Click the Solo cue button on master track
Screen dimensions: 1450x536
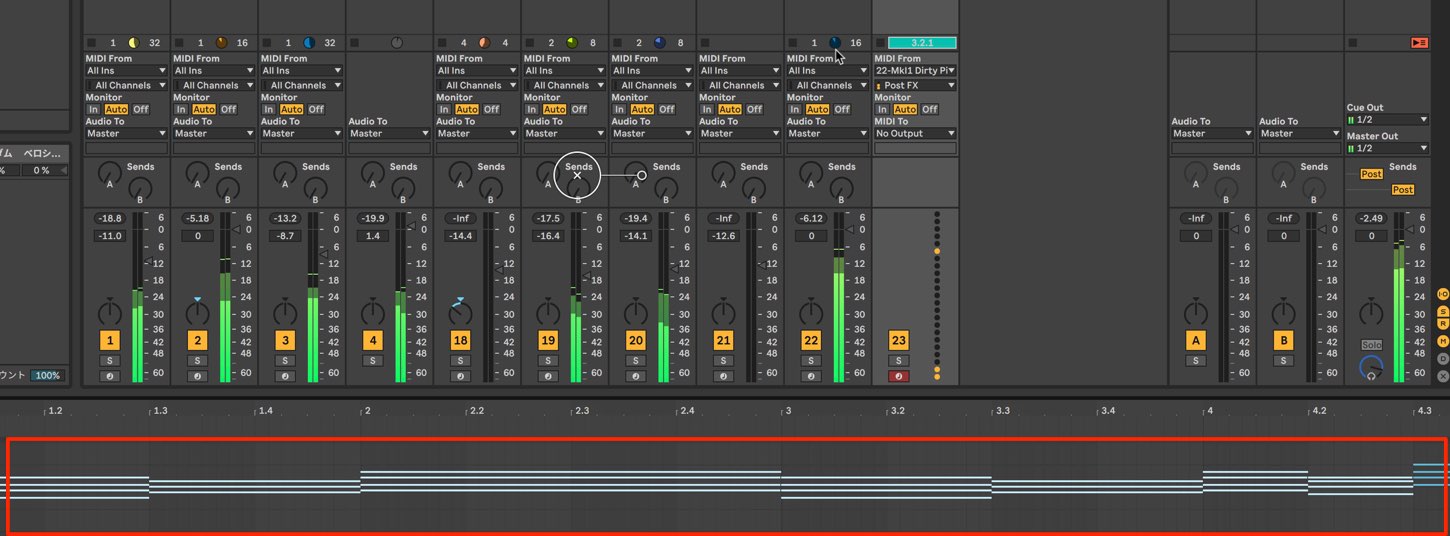pyautogui.click(x=1371, y=344)
